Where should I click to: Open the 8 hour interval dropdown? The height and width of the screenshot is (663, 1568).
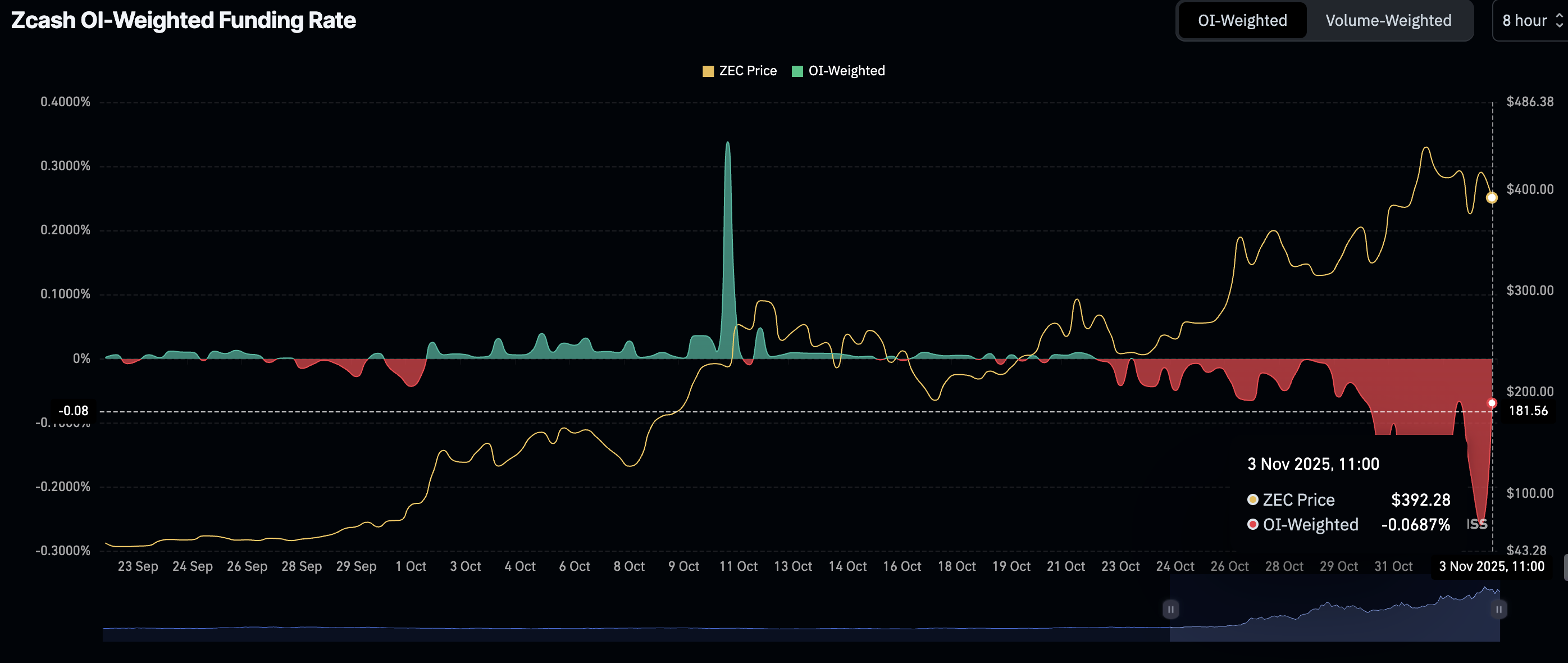[1525, 21]
